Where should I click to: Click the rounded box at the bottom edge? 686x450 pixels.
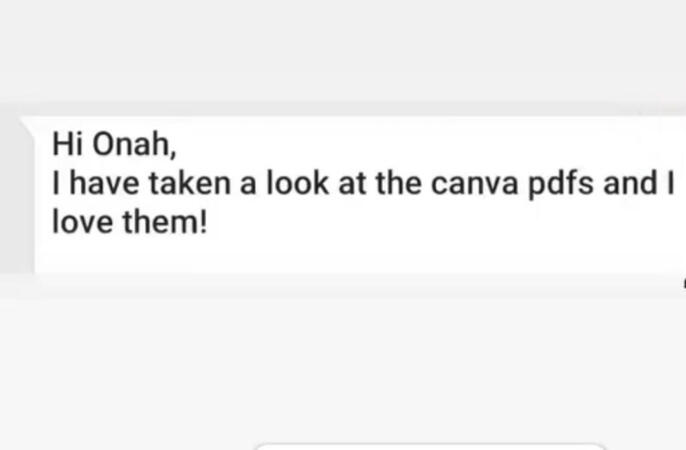tap(430, 446)
